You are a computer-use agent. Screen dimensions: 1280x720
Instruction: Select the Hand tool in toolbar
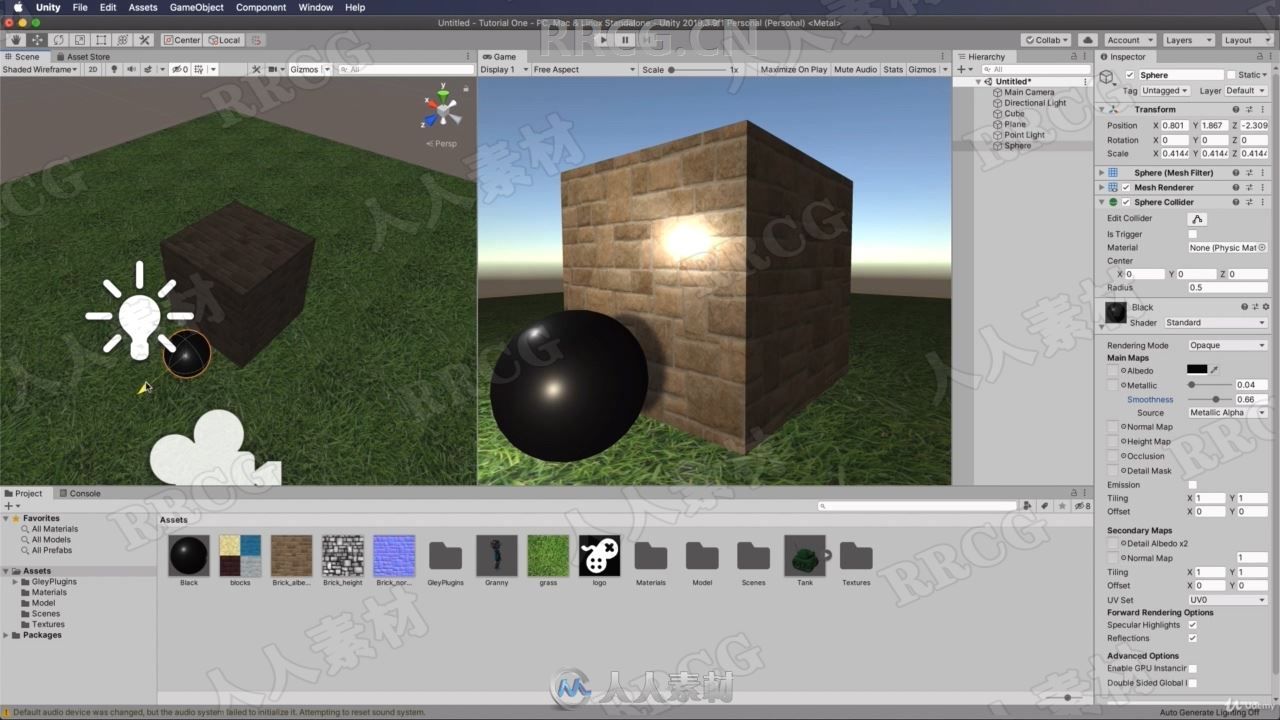pyautogui.click(x=15, y=40)
